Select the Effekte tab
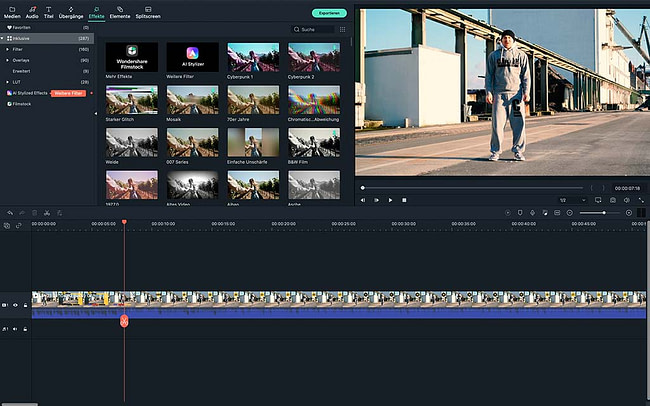 (97, 12)
